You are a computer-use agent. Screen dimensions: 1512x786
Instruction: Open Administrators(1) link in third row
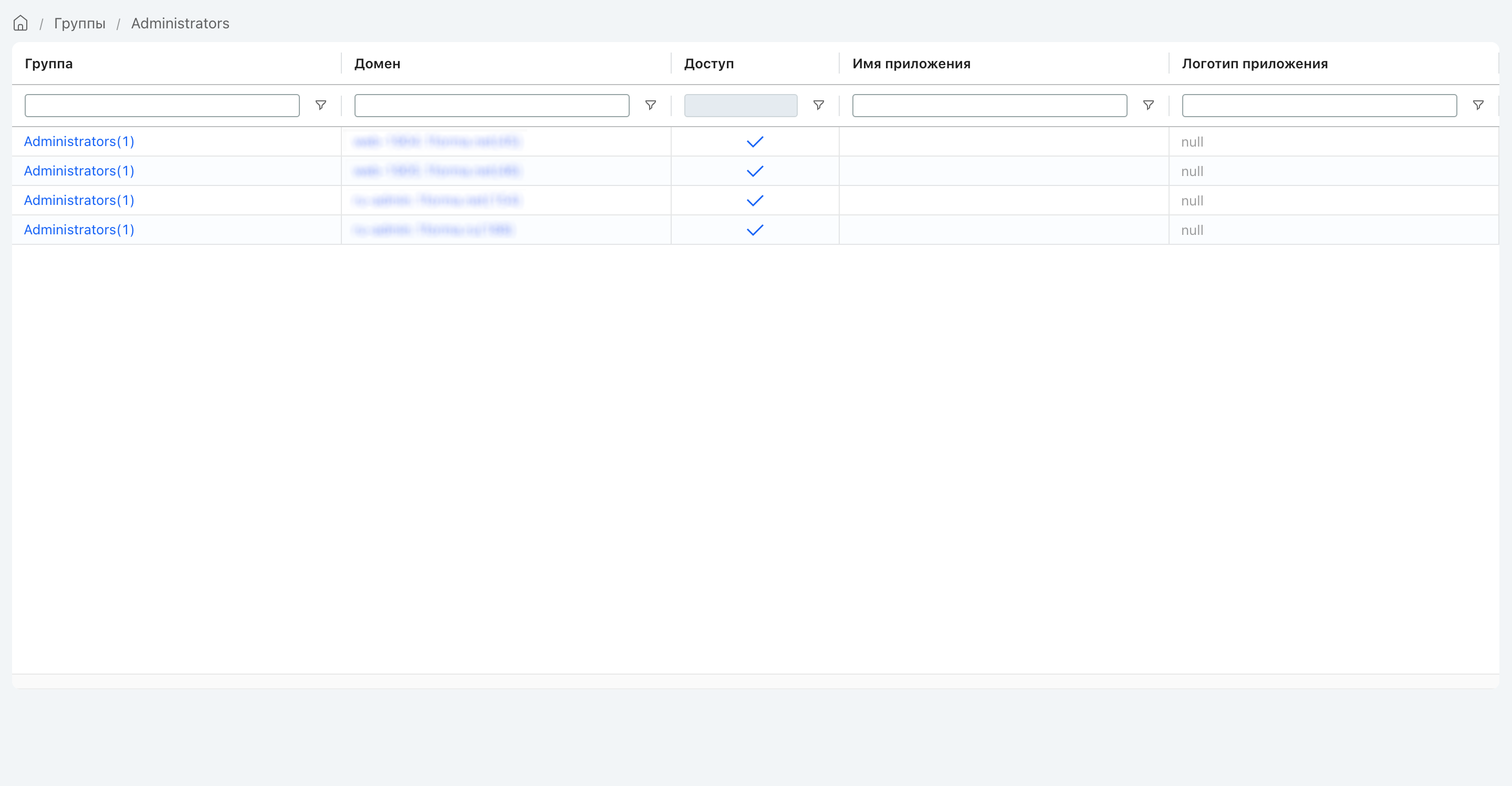coord(79,200)
